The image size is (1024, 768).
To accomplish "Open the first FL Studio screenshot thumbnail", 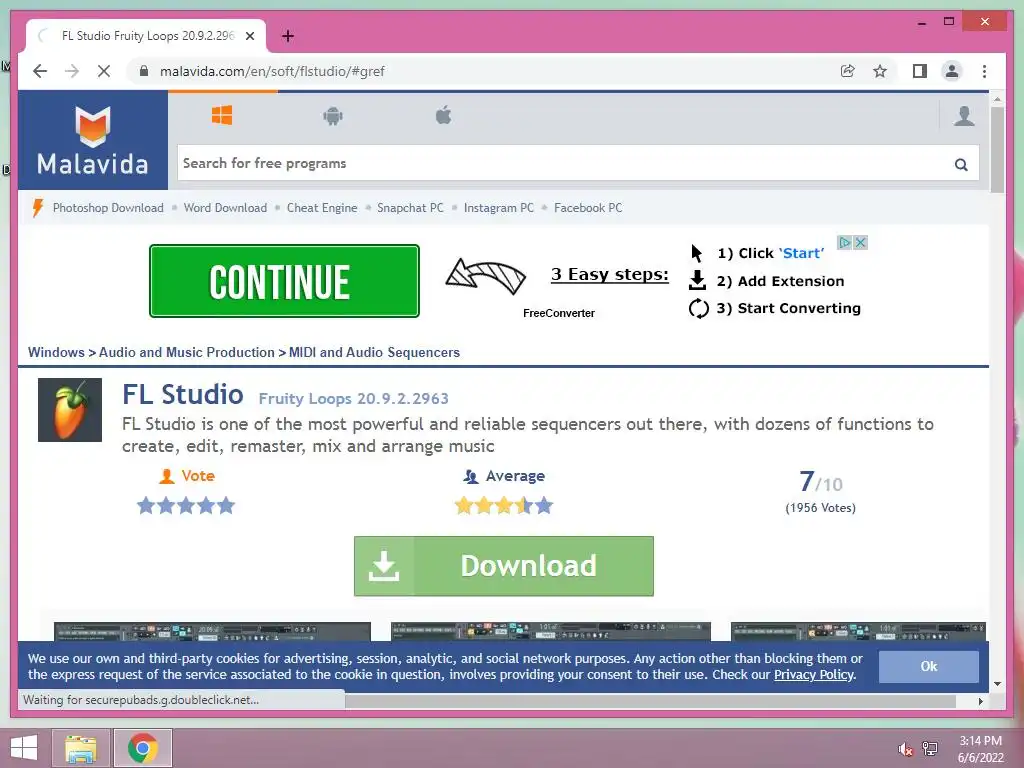I will point(212,632).
